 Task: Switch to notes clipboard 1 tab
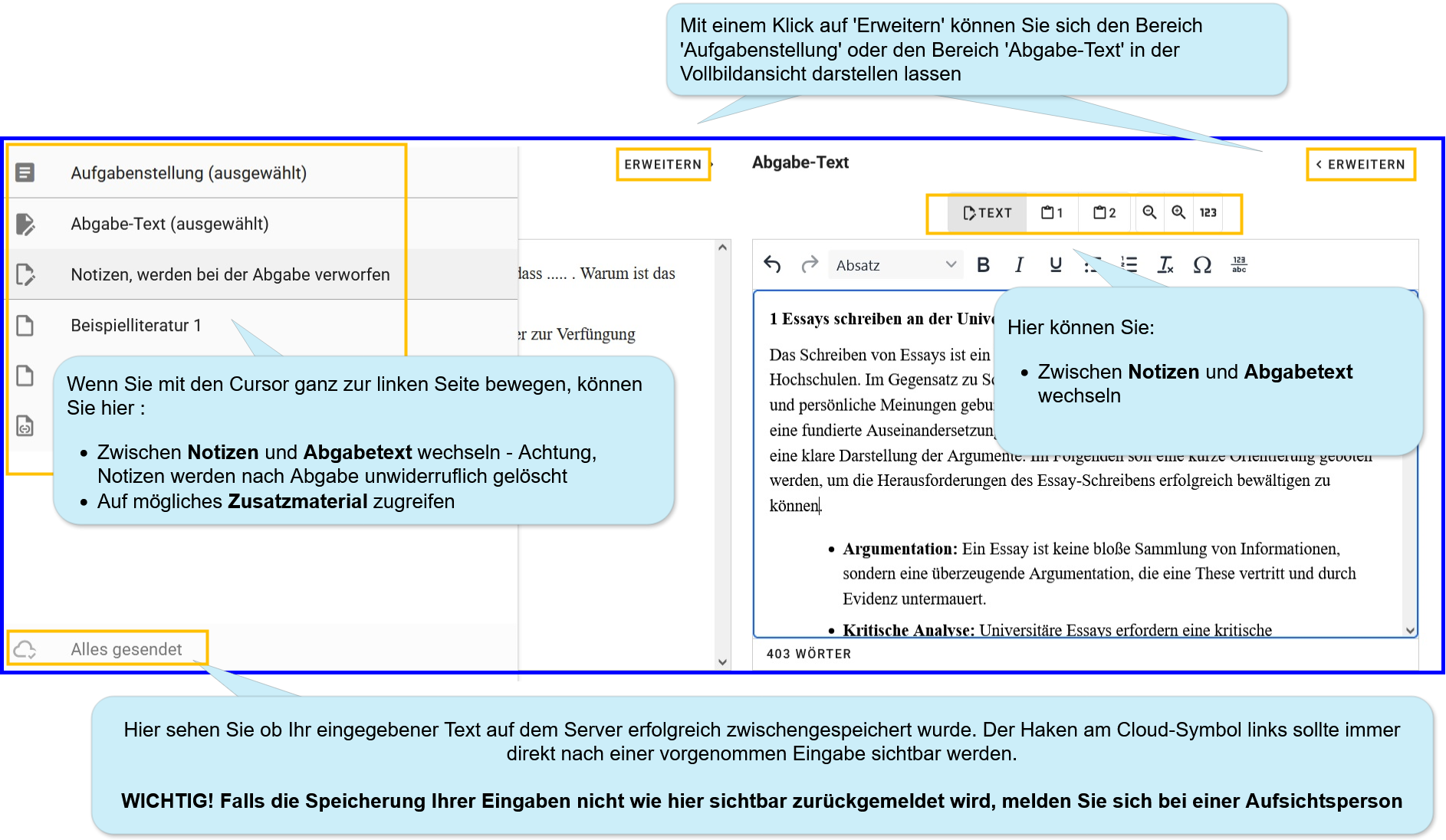click(1052, 213)
